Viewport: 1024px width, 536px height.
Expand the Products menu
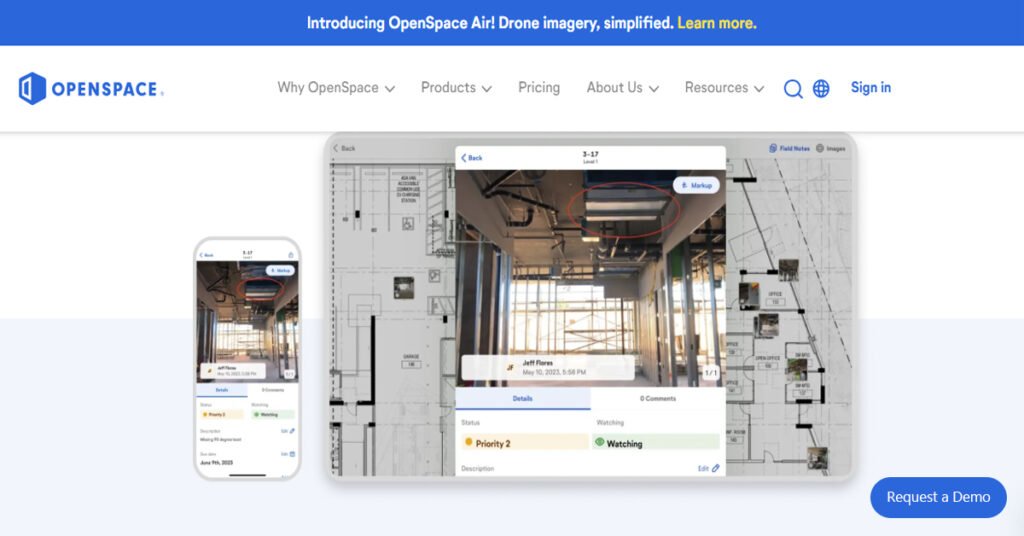pos(456,87)
